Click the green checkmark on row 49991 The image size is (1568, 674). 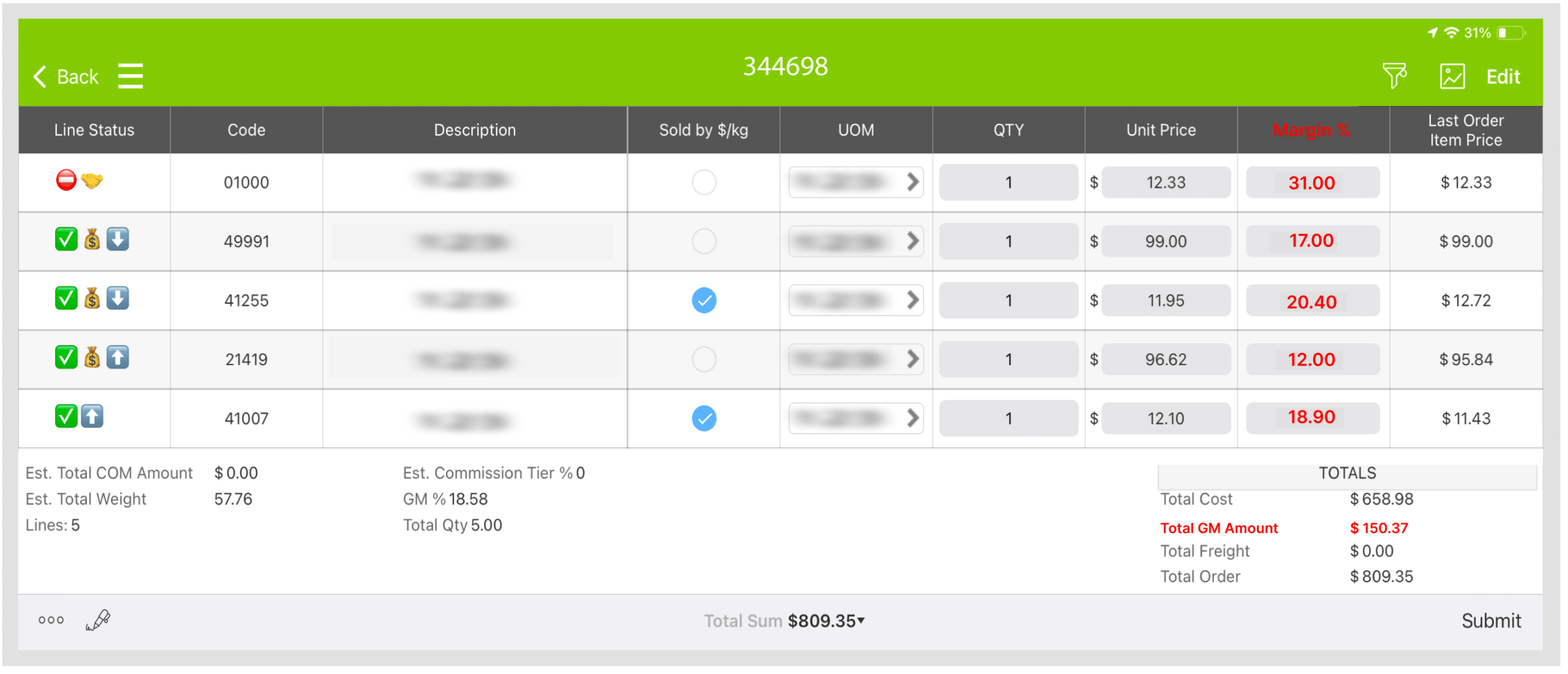[66, 240]
